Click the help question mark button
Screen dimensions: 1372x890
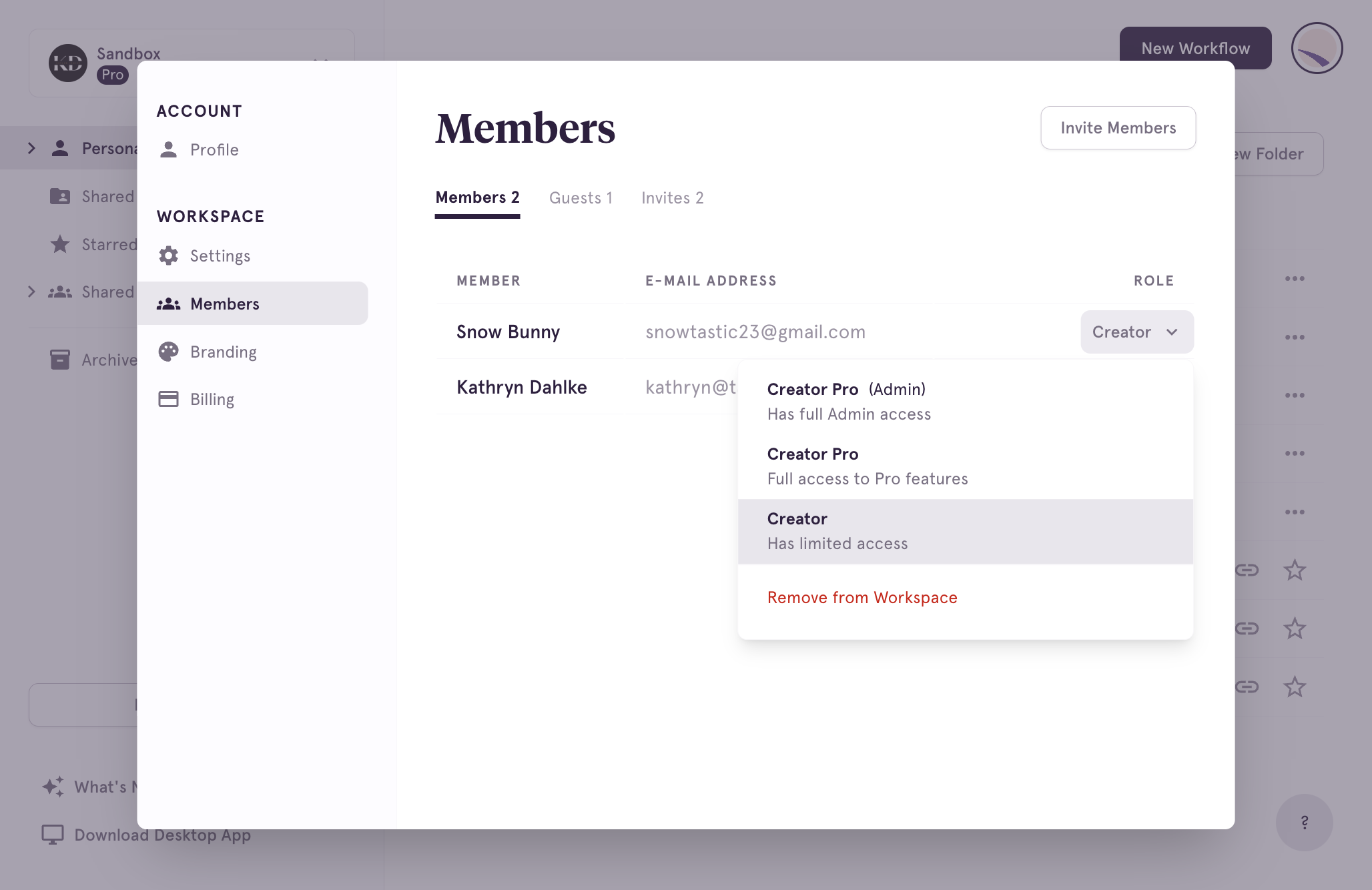click(1304, 822)
